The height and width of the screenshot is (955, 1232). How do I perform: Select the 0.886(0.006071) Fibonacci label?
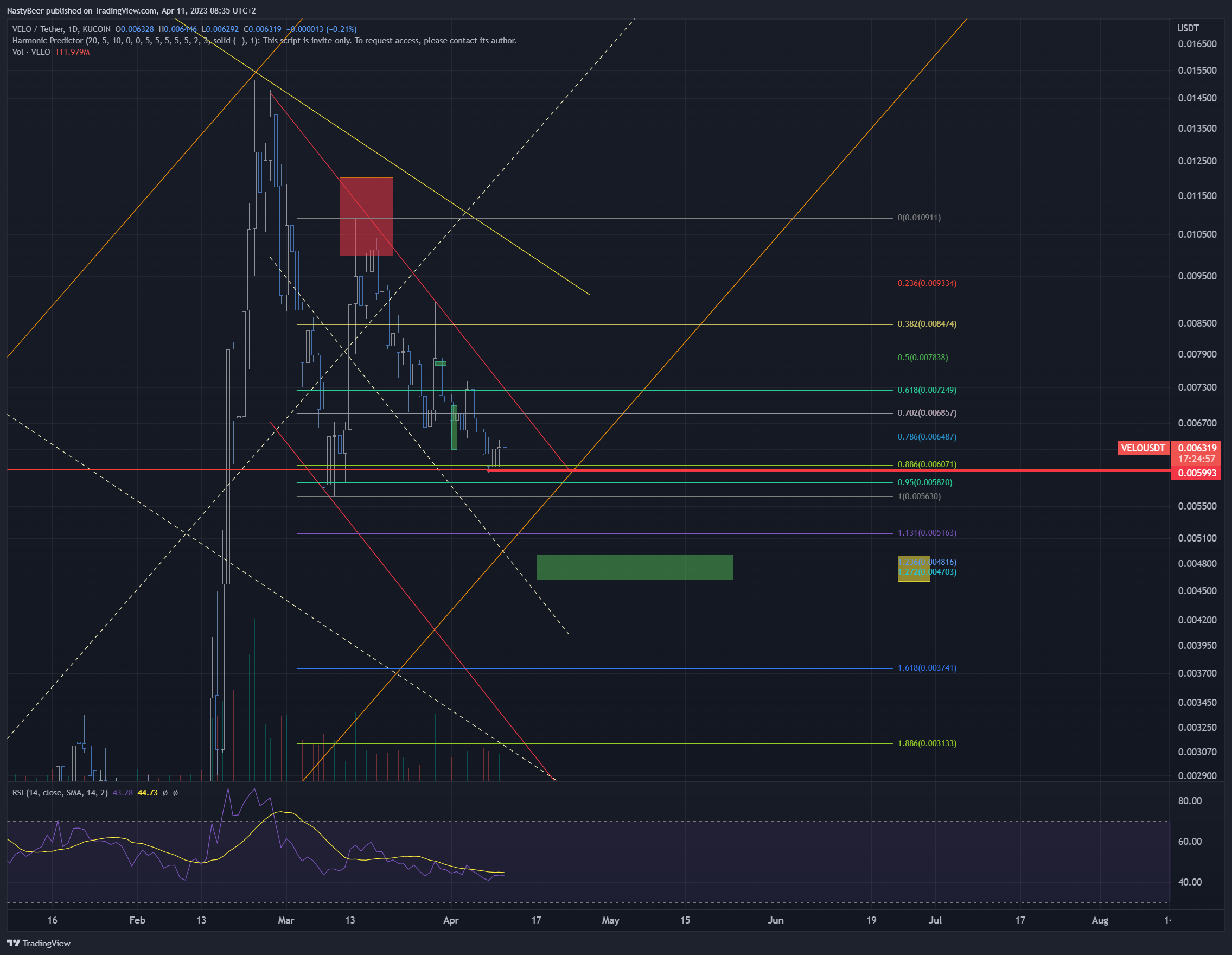927,464
